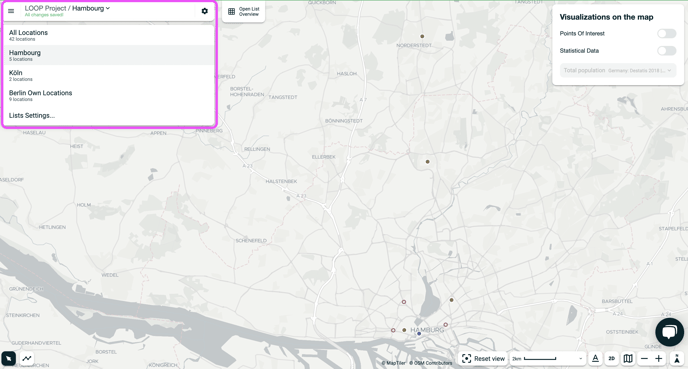Zoom out with the minus icon
688x369 pixels.
(x=644, y=358)
